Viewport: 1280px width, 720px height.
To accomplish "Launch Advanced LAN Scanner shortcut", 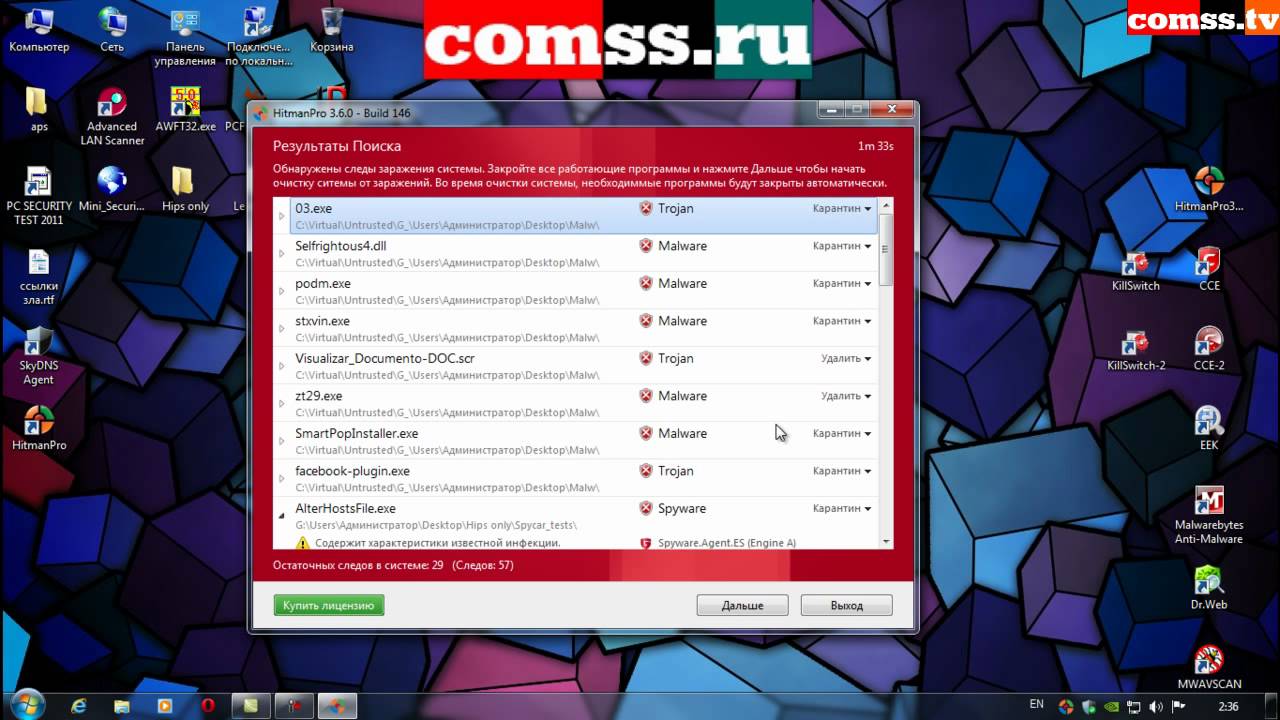I will point(112,116).
